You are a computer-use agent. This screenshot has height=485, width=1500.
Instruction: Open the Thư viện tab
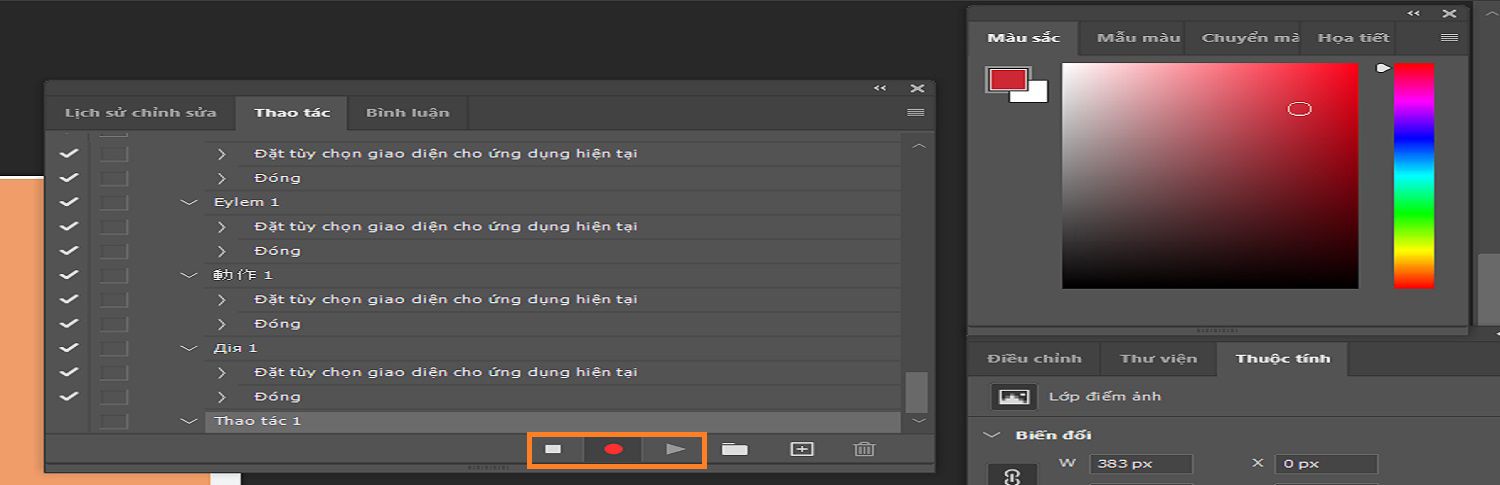[1158, 359]
